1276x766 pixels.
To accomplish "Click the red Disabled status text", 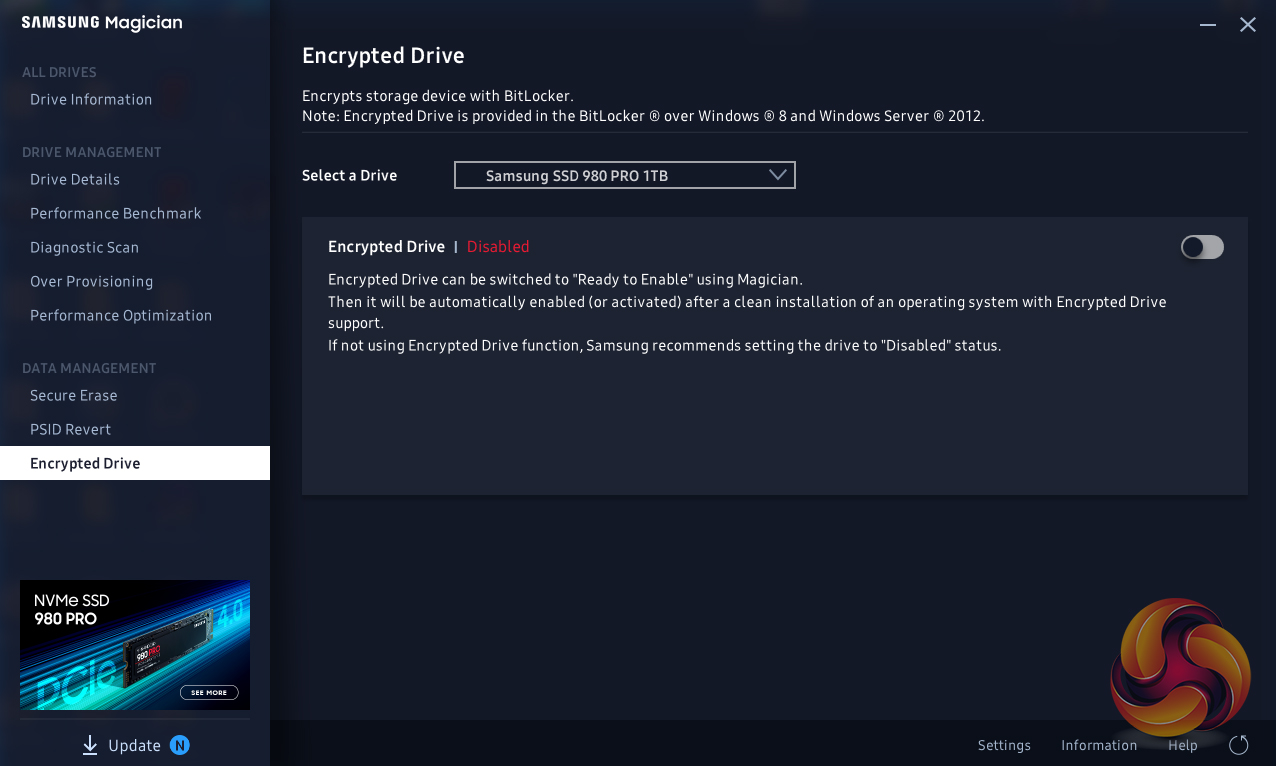I will [498, 247].
